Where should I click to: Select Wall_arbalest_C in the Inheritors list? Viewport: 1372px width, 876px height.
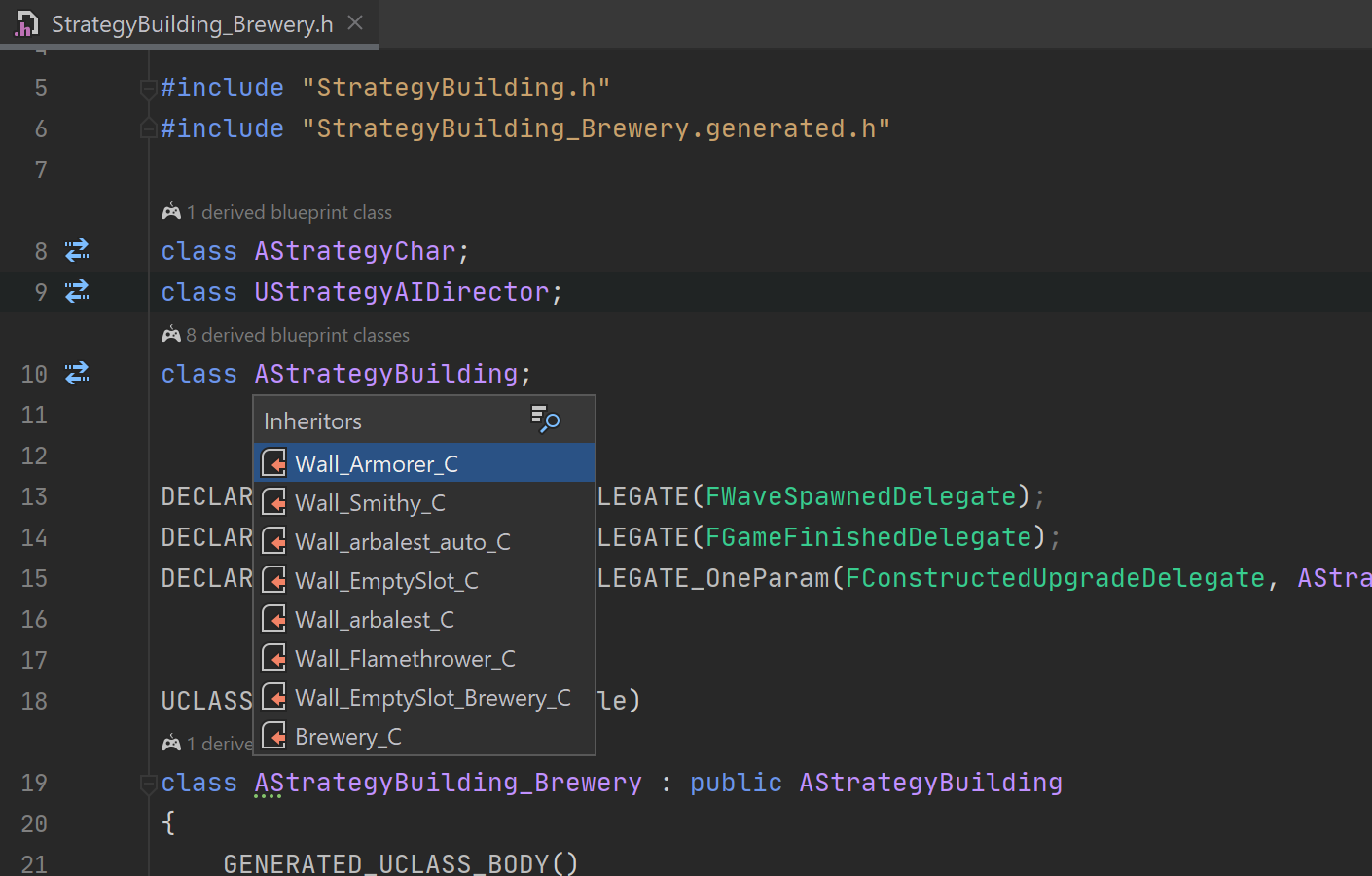click(424, 619)
